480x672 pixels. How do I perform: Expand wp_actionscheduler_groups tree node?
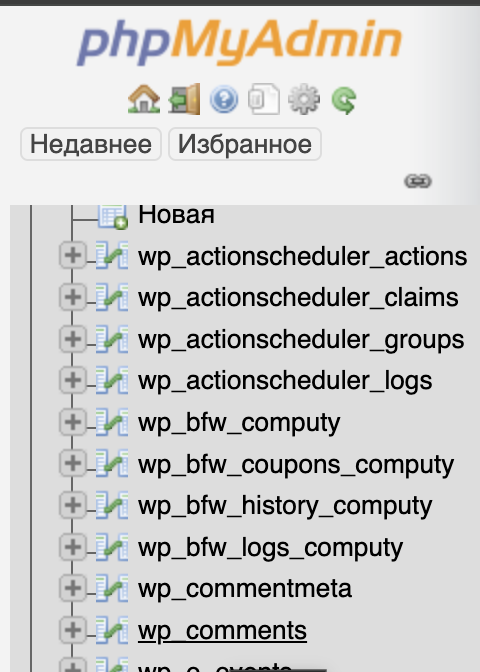click(x=73, y=339)
